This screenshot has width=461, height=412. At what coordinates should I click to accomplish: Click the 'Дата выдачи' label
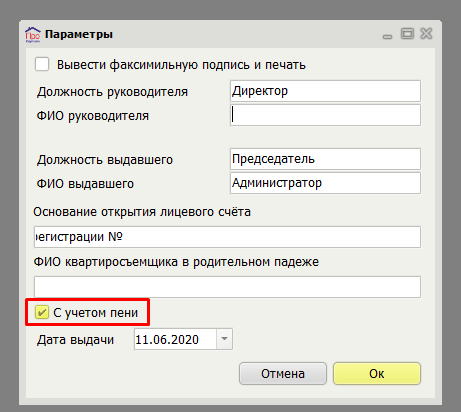[x=75, y=340]
